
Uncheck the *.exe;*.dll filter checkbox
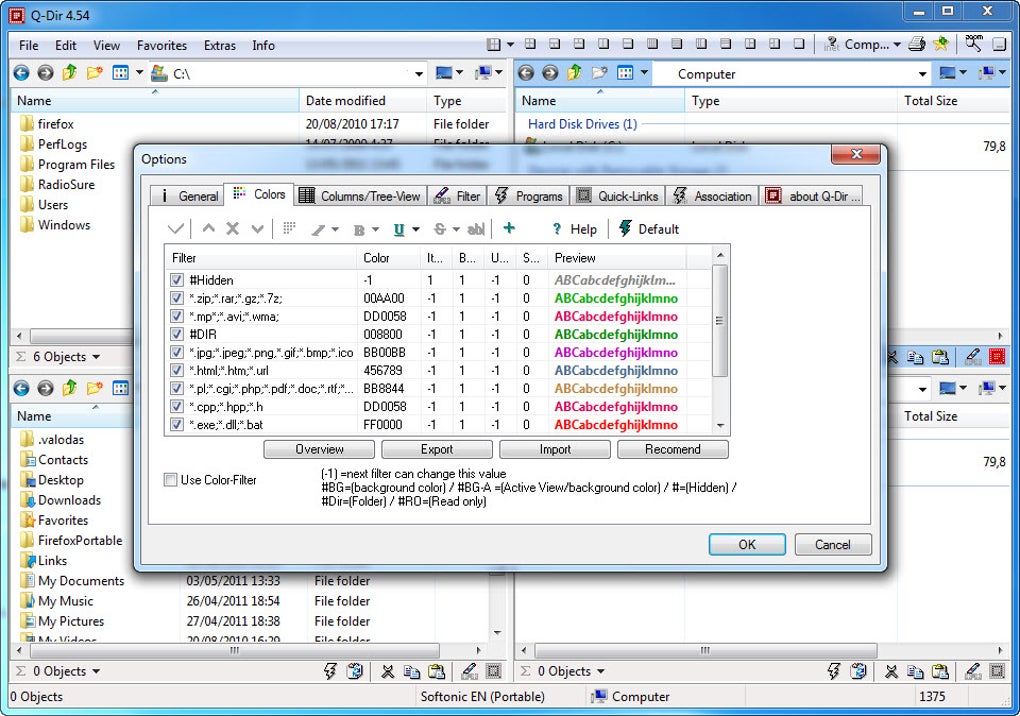click(x=176, y=425)
